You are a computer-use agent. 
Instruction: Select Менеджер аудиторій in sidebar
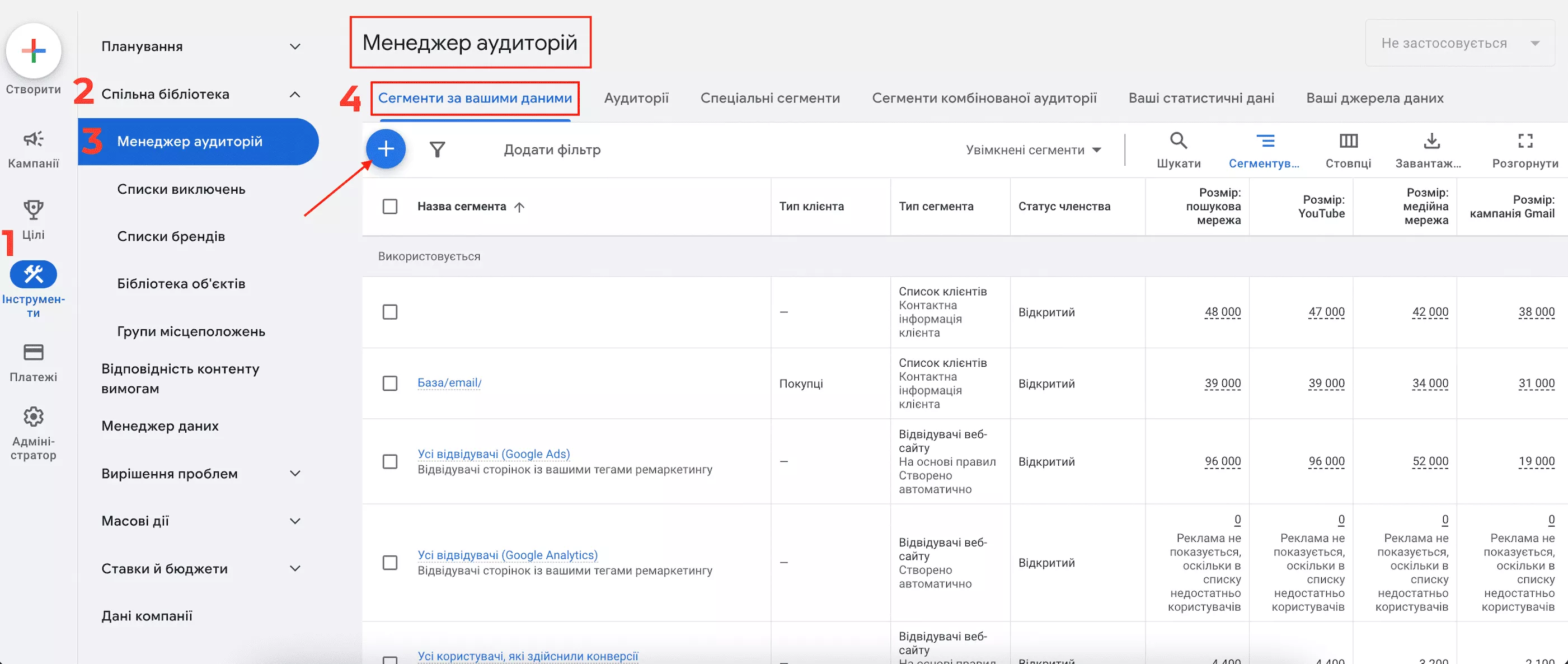199,142
